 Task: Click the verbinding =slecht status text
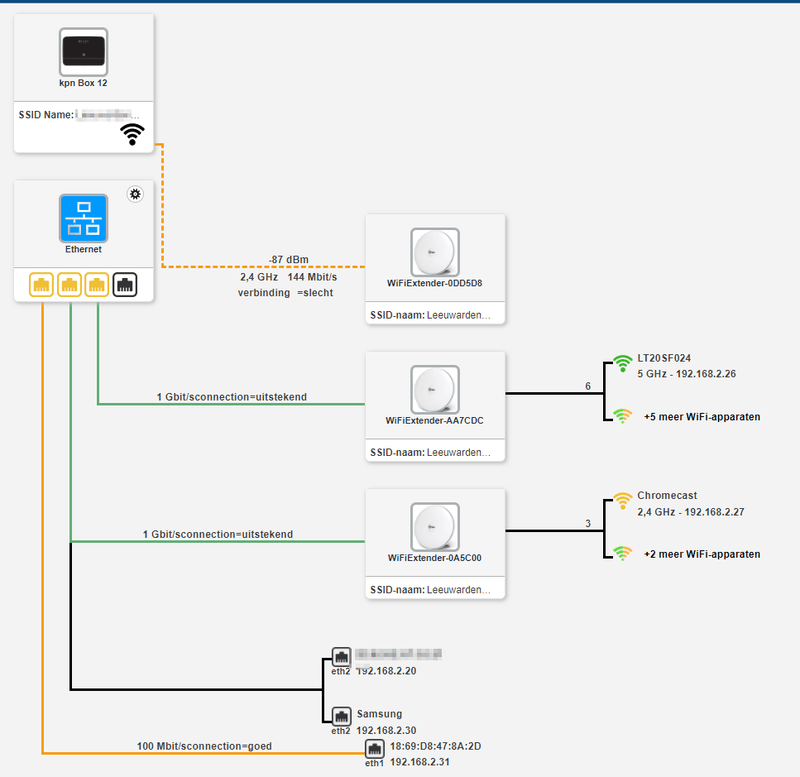tap(285, 293)
